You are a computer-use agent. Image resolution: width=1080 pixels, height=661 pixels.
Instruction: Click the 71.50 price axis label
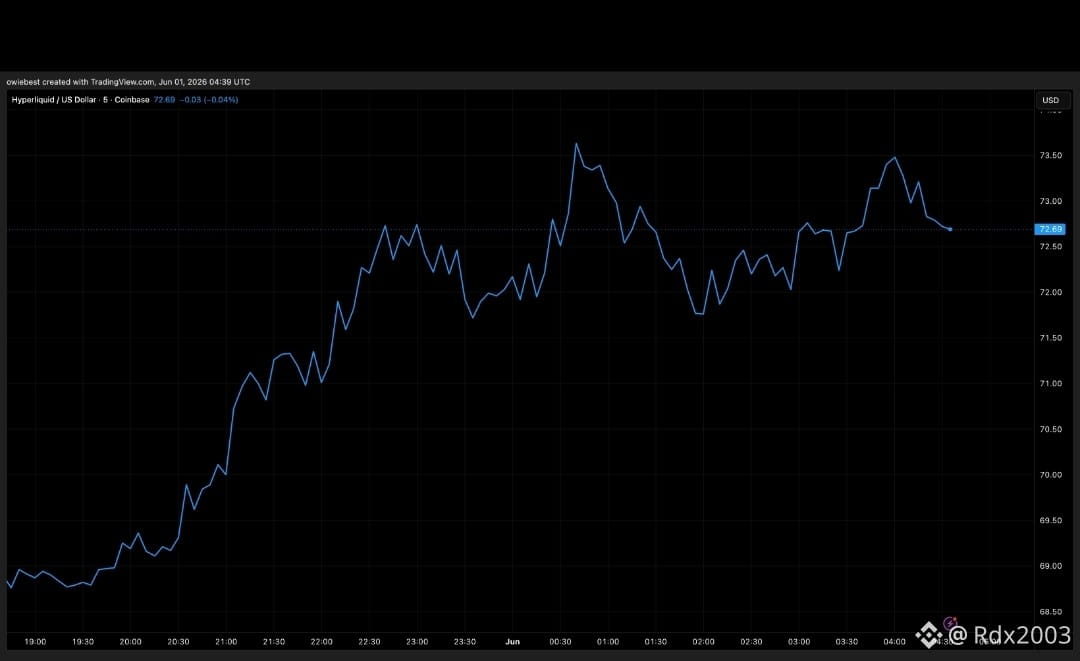click(x=1050, y=338)
